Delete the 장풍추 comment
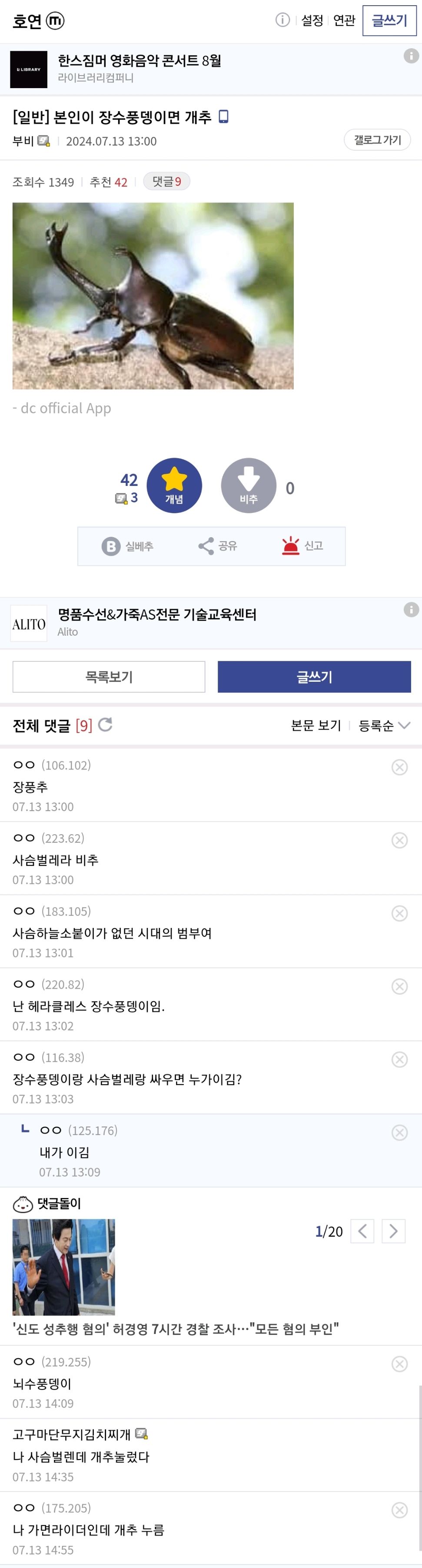422x1568 pixels. pyautogui.click(x=399, y=767)
